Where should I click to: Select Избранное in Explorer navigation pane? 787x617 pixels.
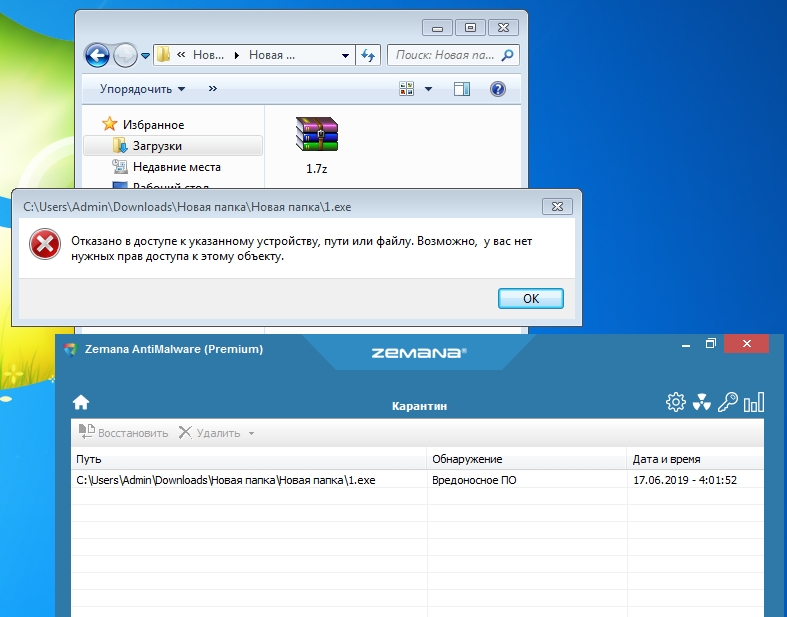pos(144,125)
